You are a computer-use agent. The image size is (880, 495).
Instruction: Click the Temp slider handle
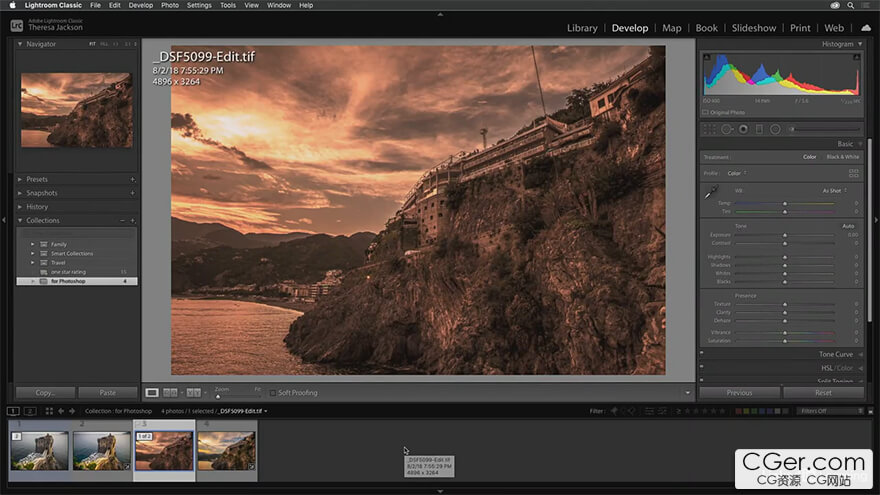click(x=785, y=203)
